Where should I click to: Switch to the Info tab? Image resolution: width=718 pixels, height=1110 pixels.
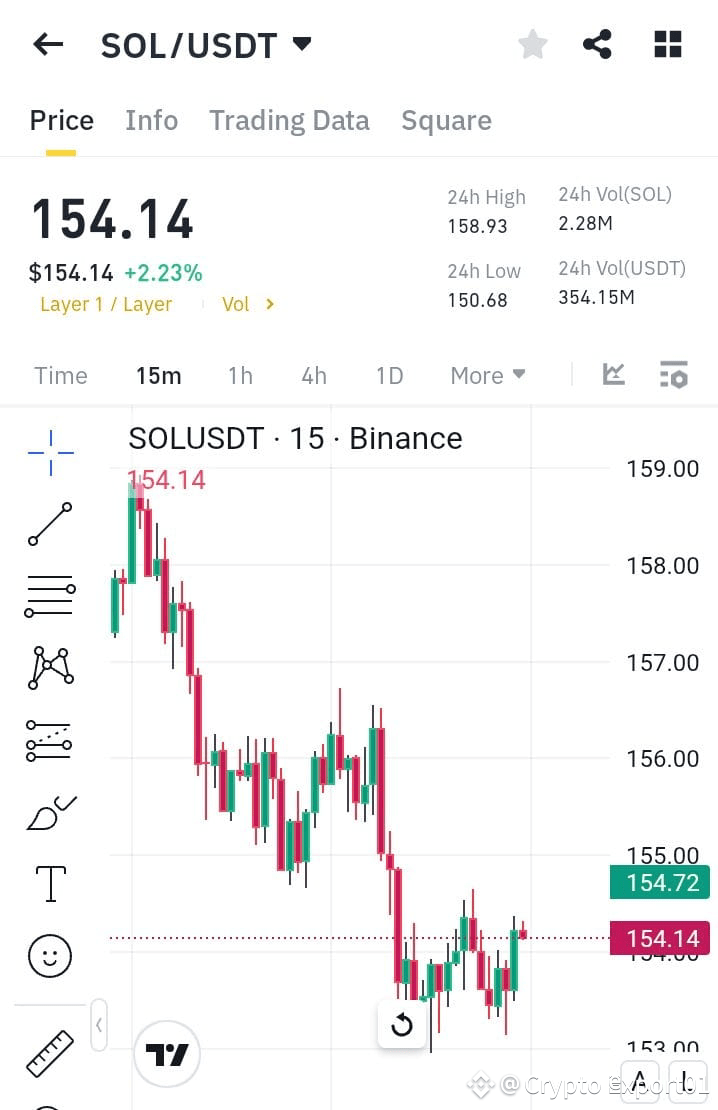point(151,120)
